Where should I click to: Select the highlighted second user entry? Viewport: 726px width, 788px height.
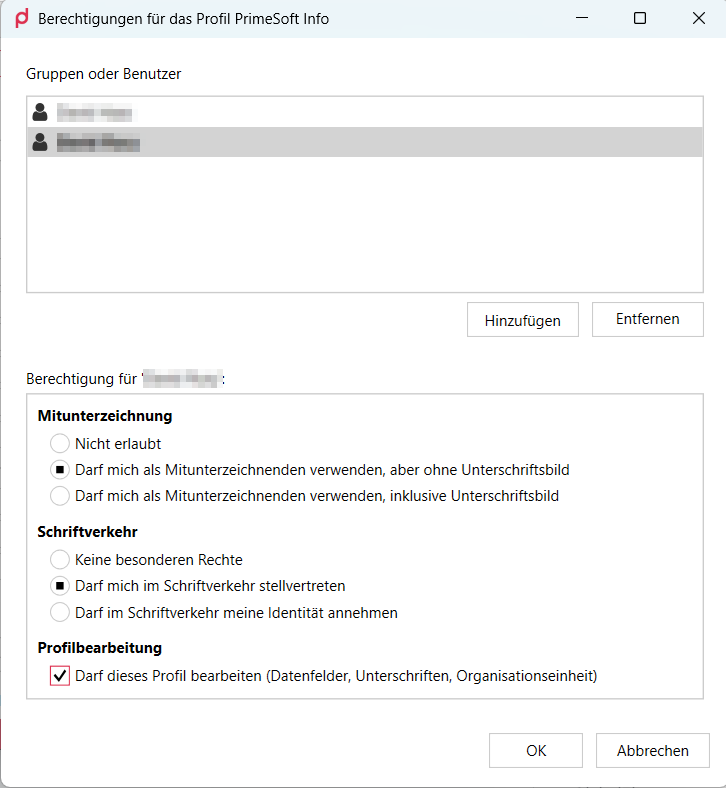coord(365,142)
